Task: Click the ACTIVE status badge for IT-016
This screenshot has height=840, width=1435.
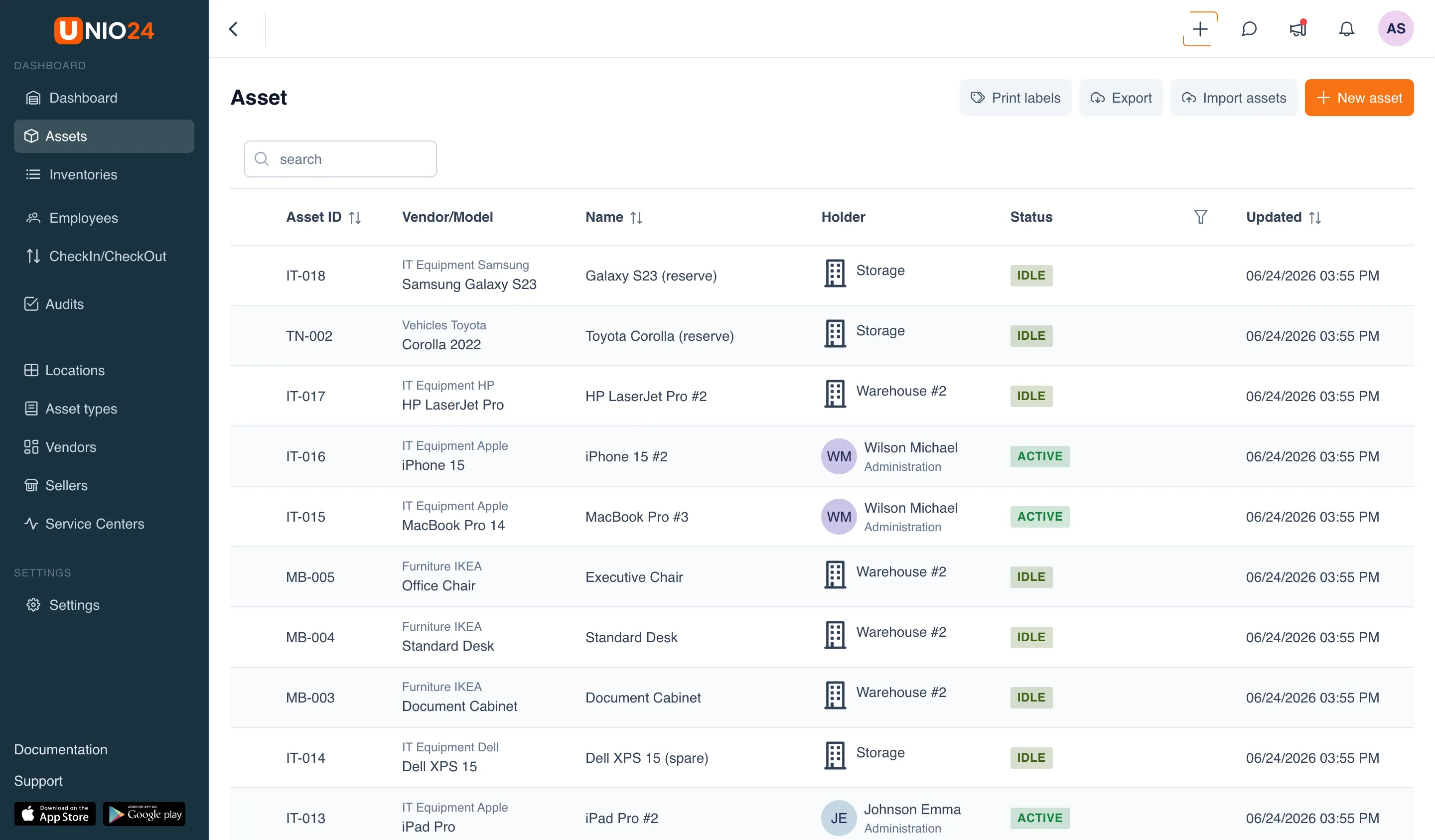Action: pos(1039,456)
